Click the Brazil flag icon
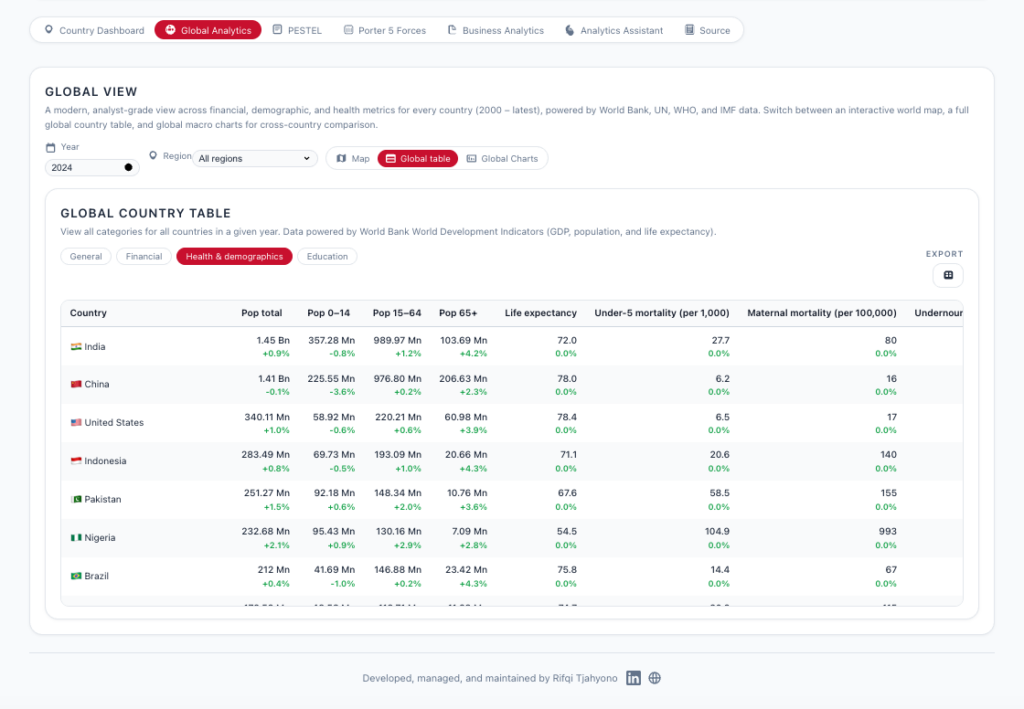The image size is (1024, 709). tap(76, 576)
